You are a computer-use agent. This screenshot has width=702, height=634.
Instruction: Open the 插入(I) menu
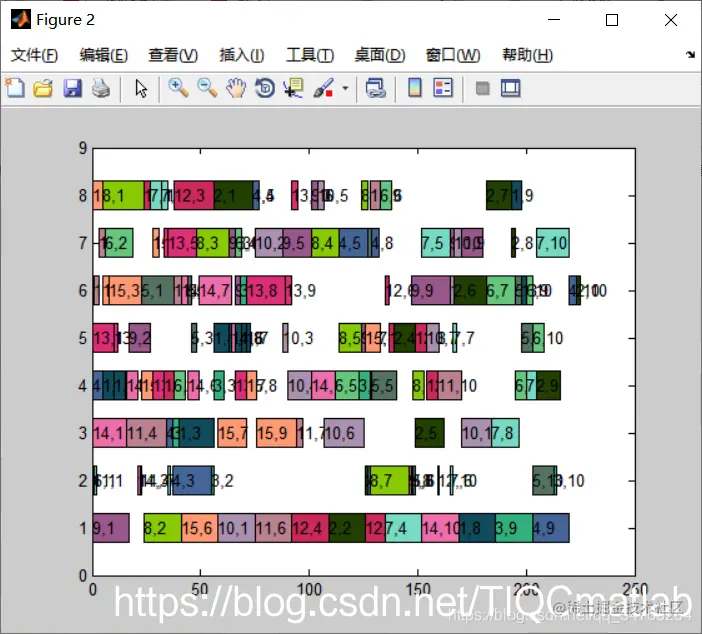[242, 55]
